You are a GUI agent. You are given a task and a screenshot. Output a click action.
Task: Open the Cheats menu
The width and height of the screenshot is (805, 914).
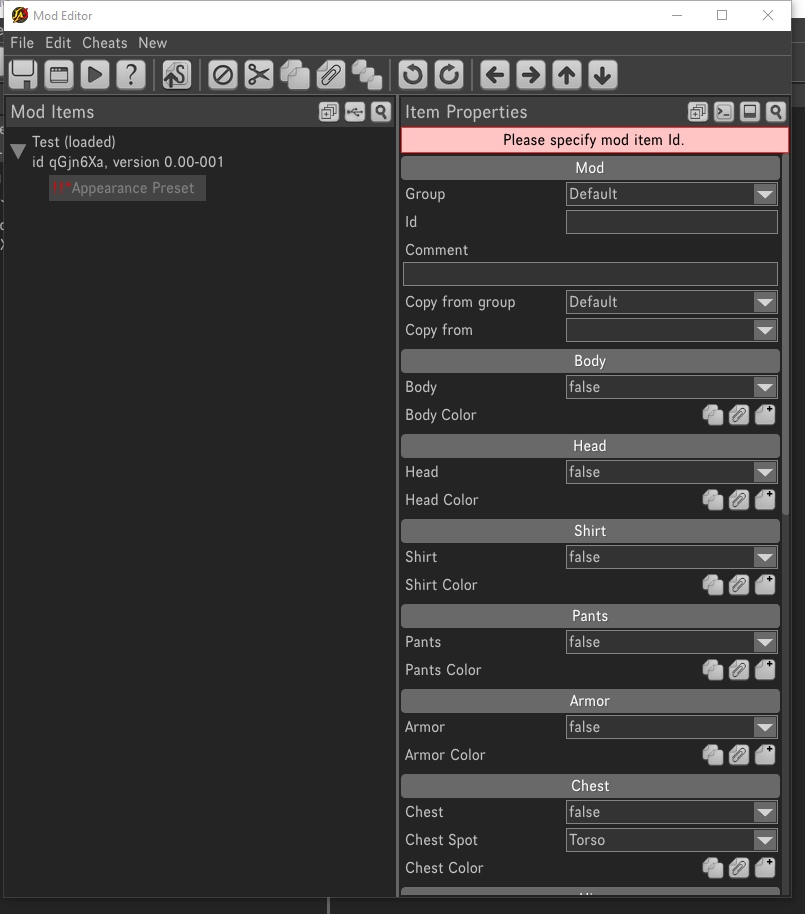(x=104, y=43)
